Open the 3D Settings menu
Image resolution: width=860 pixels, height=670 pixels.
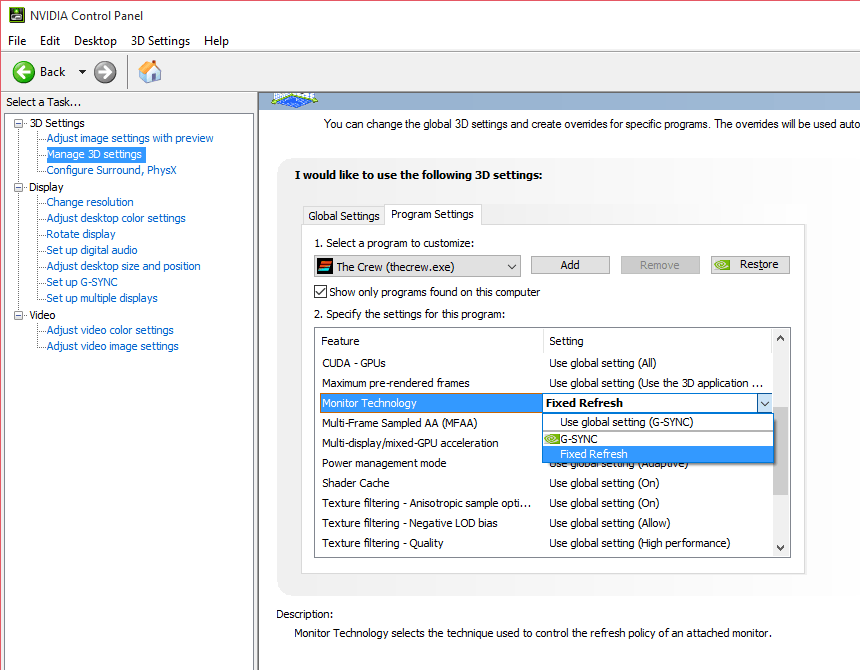(160, 41)
